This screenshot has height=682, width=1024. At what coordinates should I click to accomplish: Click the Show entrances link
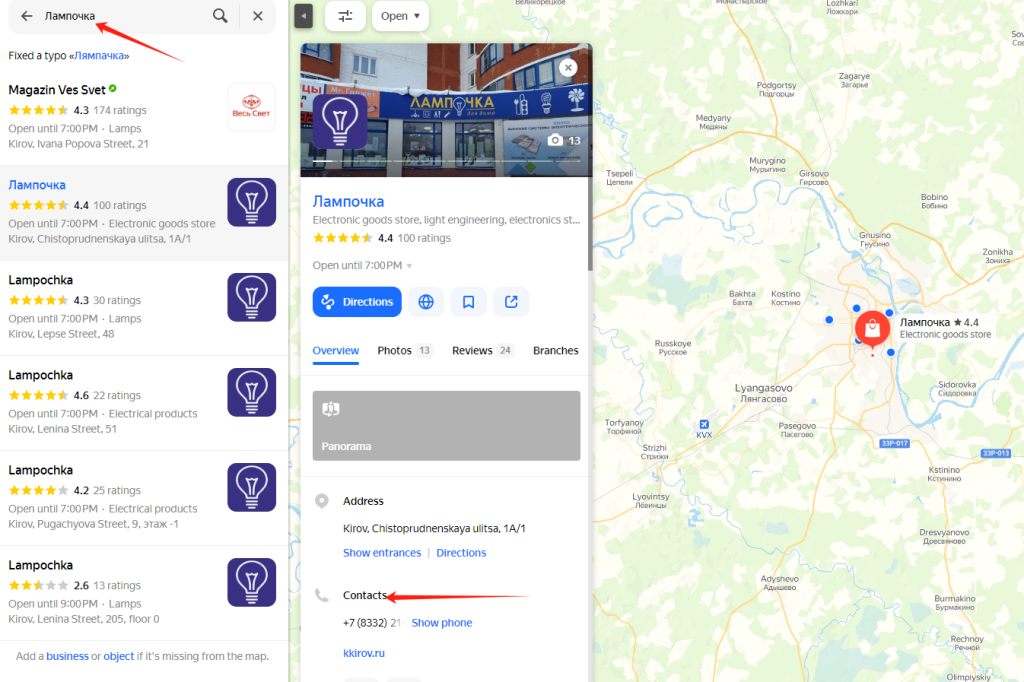[x=382, y=553]
